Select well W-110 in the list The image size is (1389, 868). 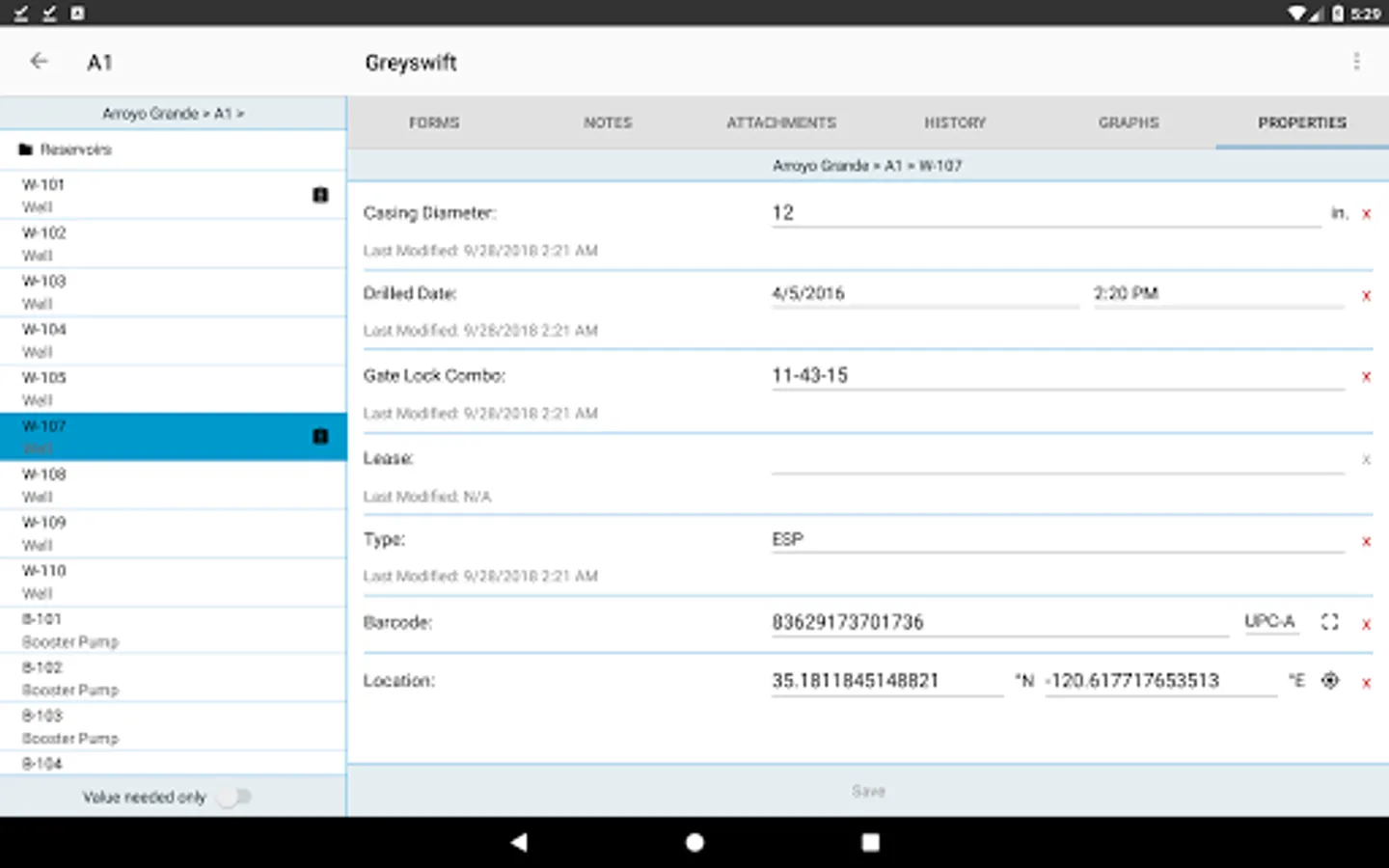[x=174, y=582]
